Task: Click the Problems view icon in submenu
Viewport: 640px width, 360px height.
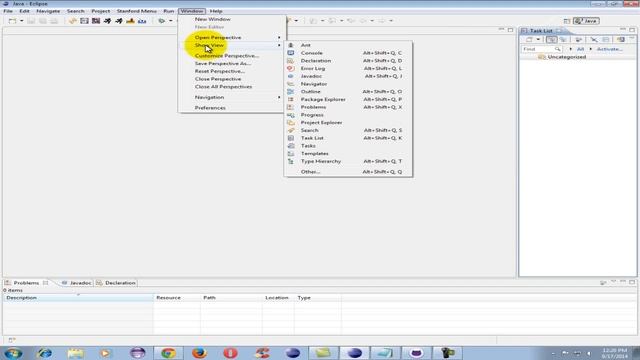Action: click(x=291, y=107)
